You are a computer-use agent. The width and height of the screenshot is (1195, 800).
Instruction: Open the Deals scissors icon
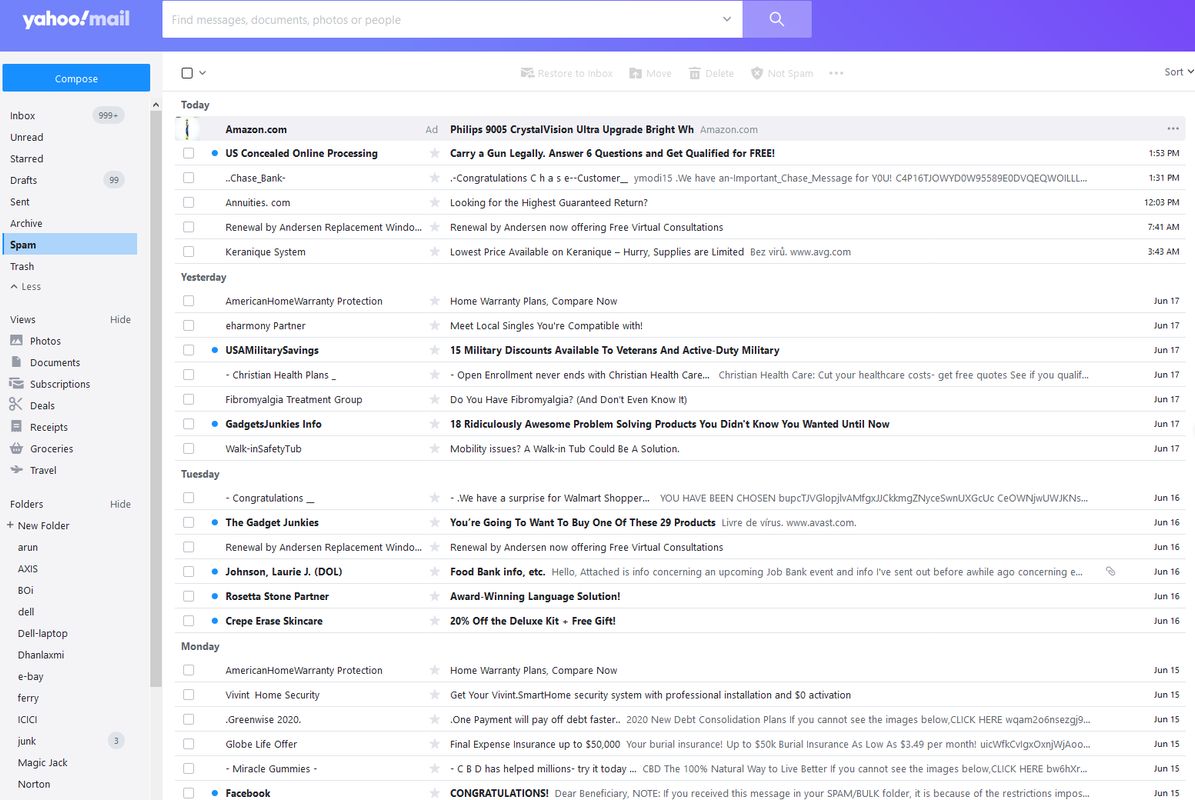point(16,405)
